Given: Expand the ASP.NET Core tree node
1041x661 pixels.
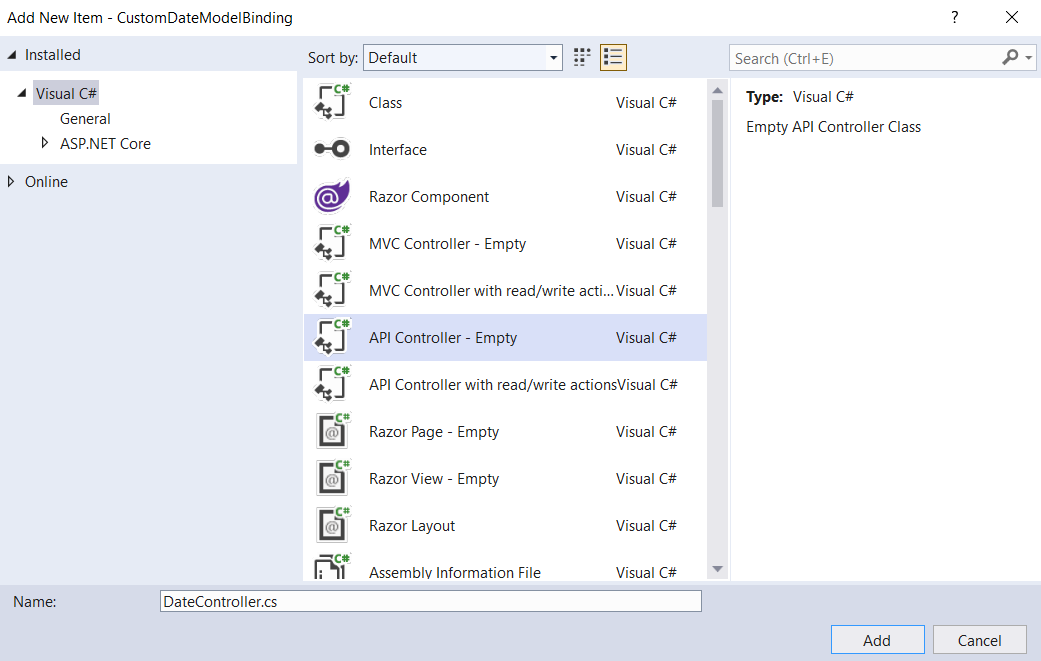Looking at the screenshot, I should click(x=45, y=143).
